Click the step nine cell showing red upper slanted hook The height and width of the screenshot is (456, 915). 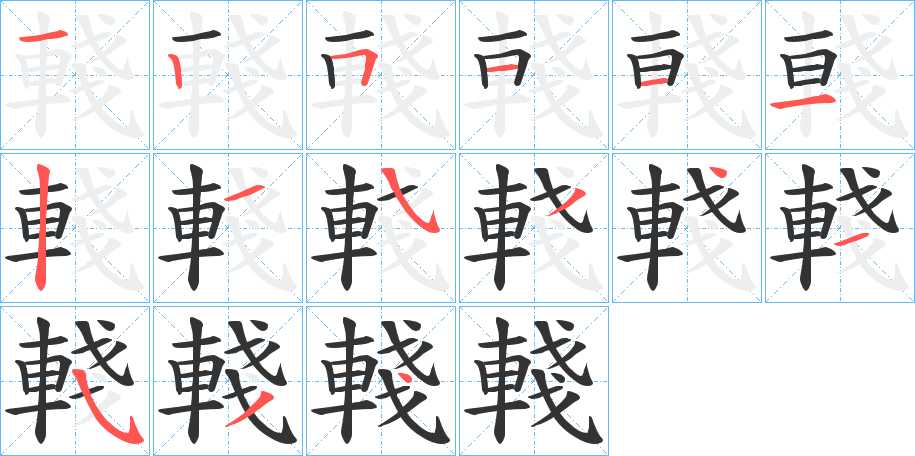click(381, 228)
